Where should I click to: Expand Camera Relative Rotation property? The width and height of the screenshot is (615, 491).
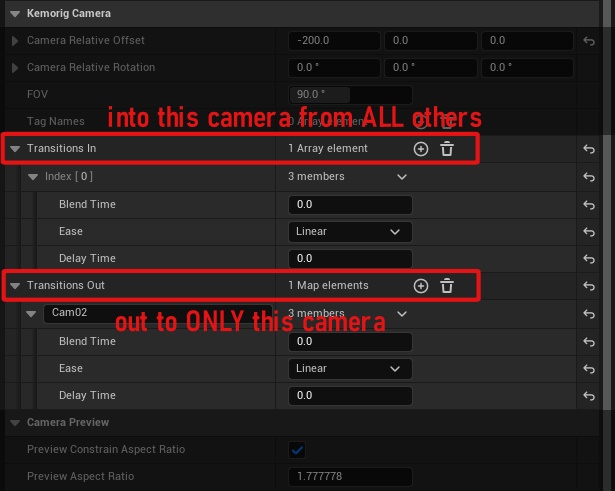click(15, 68)
